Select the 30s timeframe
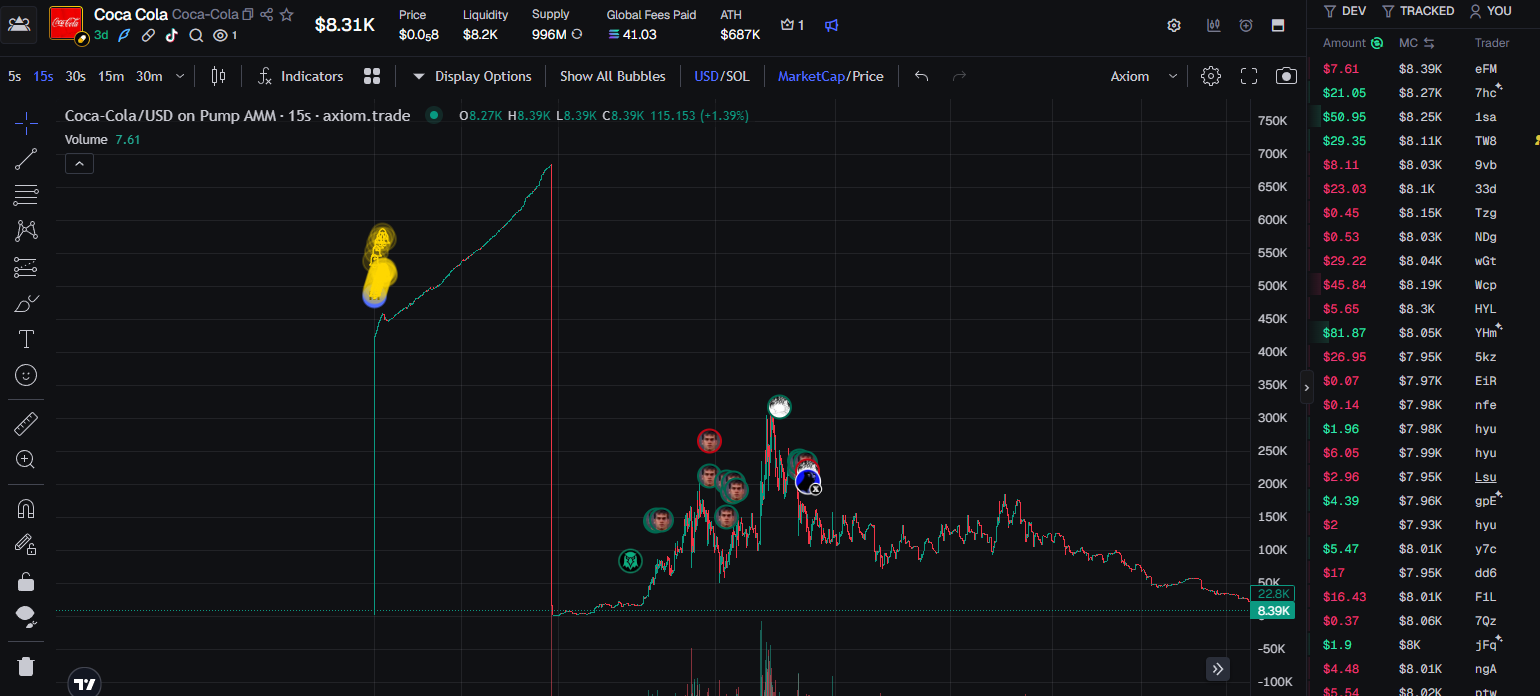1540x696 pixels. tap(76, 76)
